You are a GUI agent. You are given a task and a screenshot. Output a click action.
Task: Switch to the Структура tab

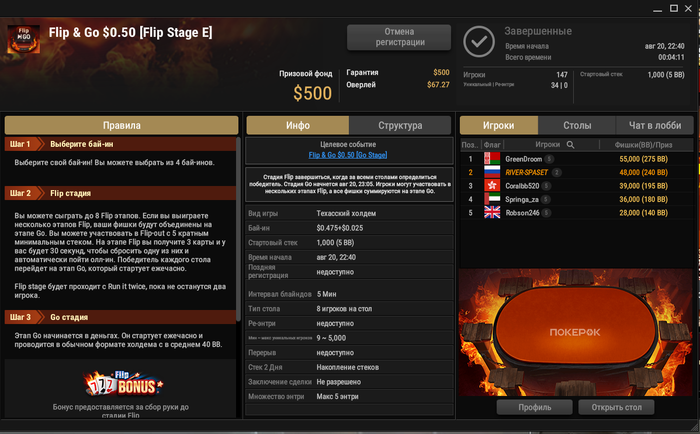[400, 125]
